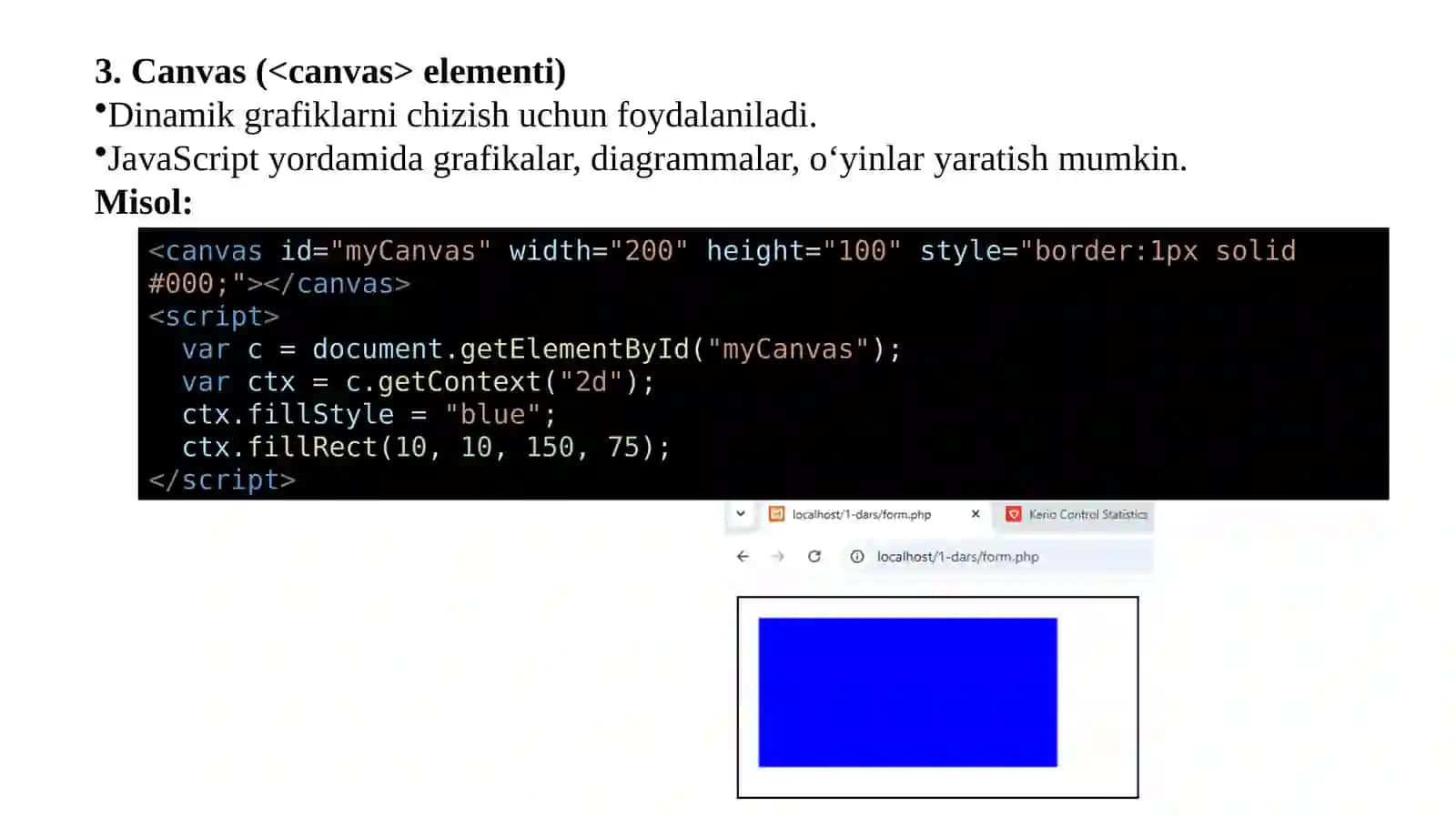Click the heading '3. Canvas (<canvas> elementi)'
The height and width of the screenshot is (818, 1456).
(330, 71)
